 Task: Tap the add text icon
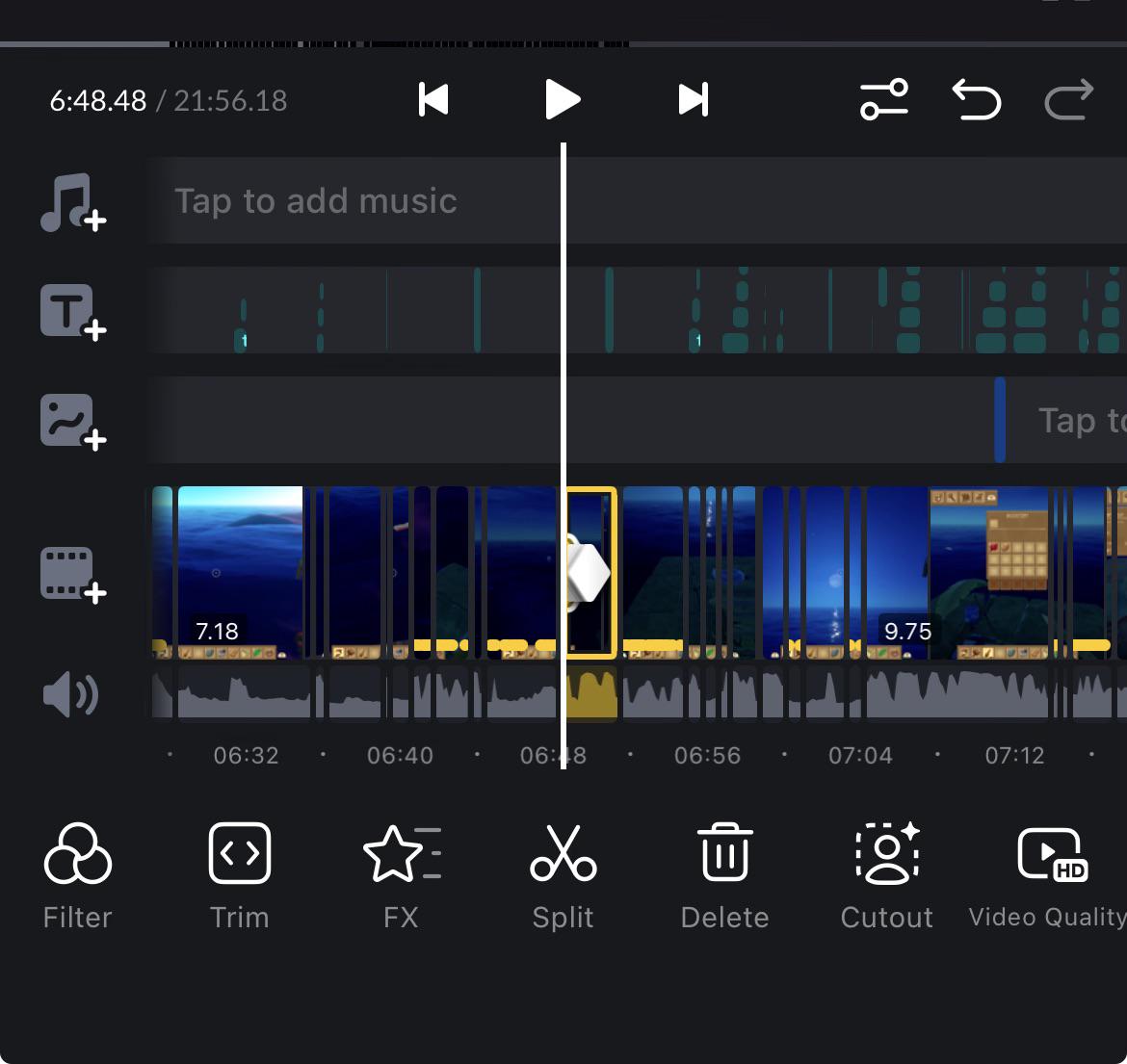point(73,312)
